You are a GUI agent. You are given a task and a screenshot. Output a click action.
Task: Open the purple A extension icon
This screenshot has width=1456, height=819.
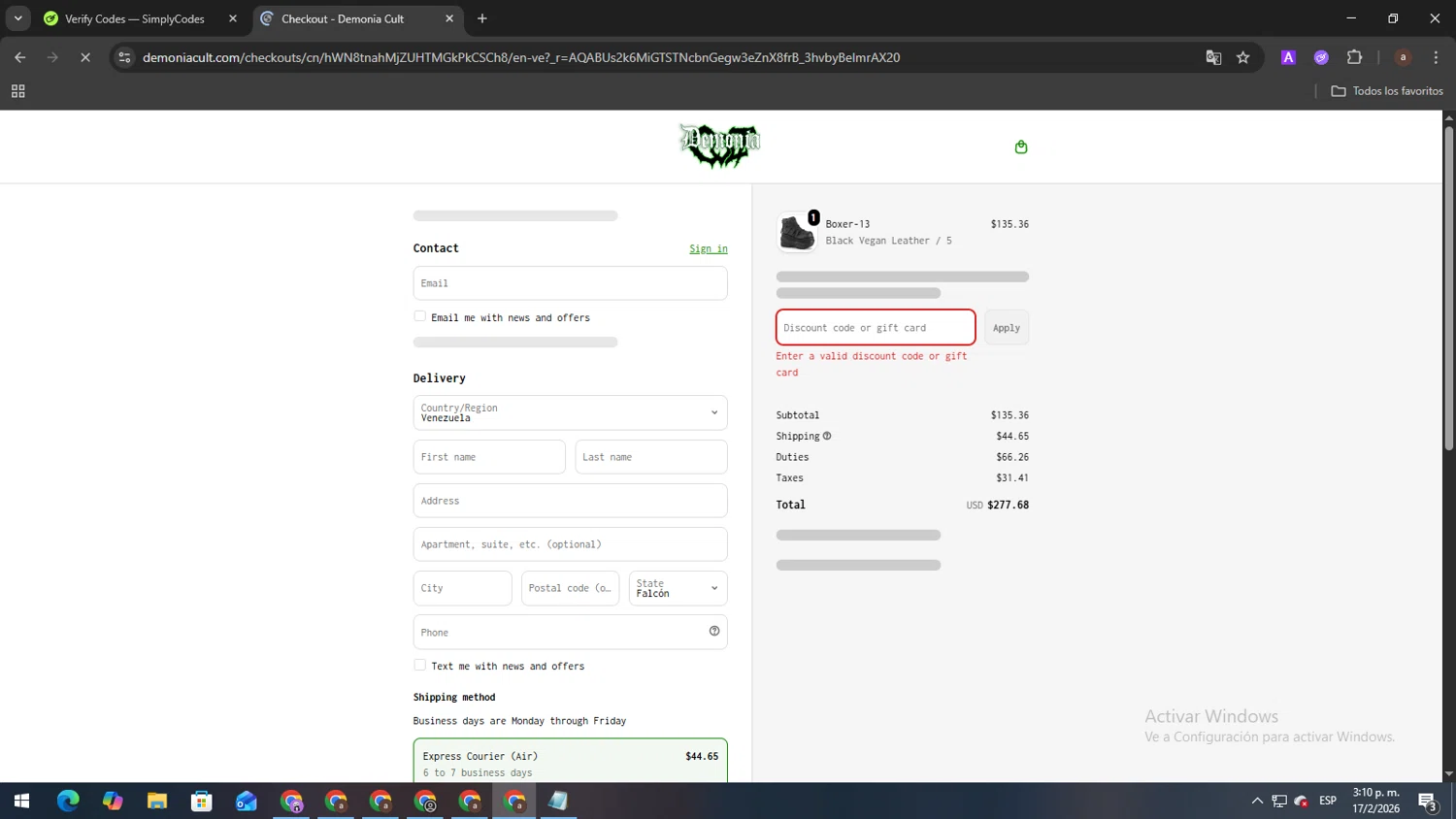coord(1288,57)
